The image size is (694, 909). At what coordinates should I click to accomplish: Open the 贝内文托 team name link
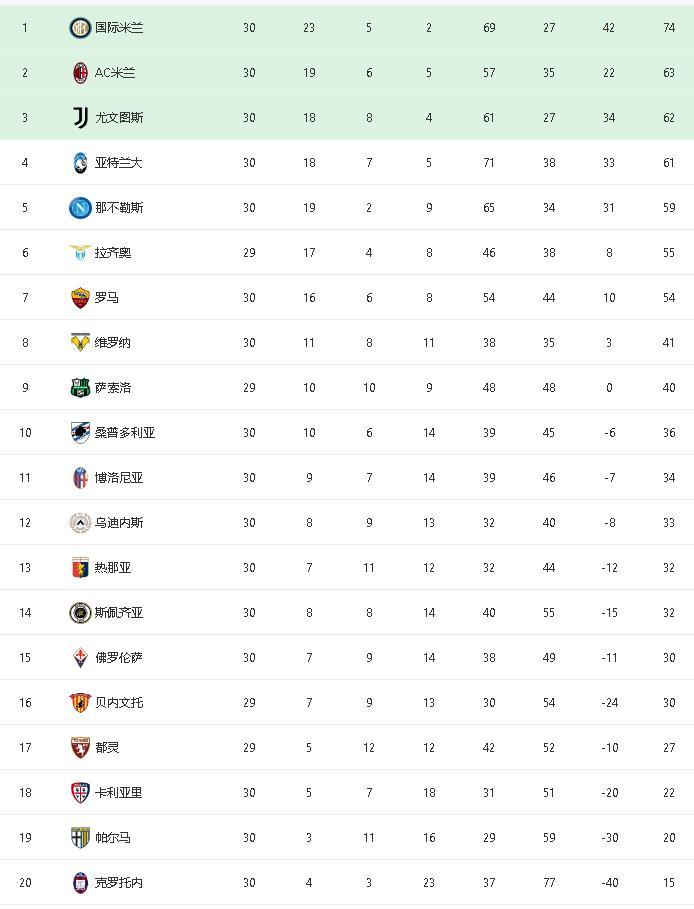tap(119, 703)
